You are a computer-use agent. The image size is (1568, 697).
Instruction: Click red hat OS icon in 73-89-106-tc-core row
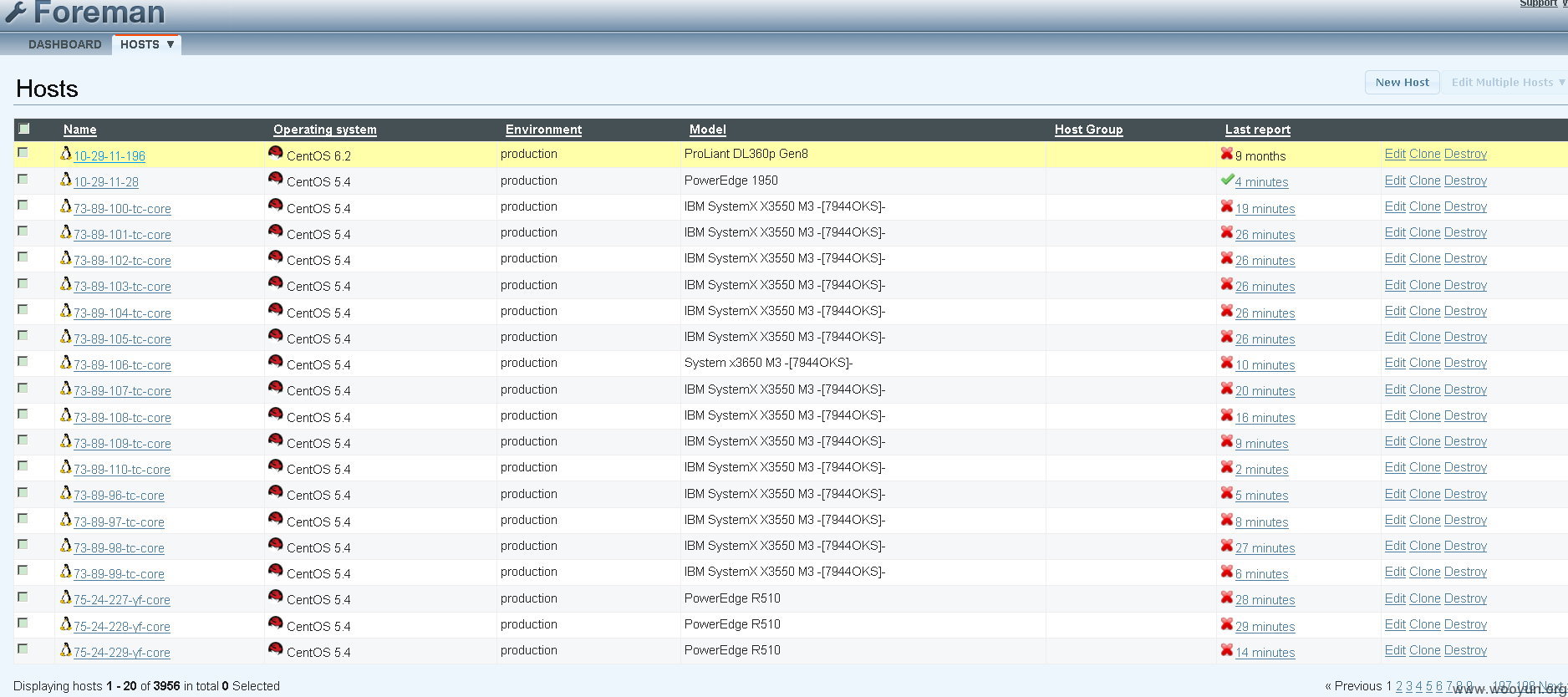click(275, 362)
